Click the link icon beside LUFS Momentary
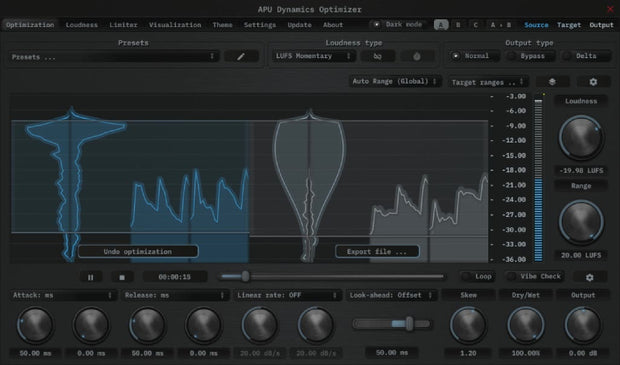Viewport: 620px width, 365px height. (x=378, y=56)
